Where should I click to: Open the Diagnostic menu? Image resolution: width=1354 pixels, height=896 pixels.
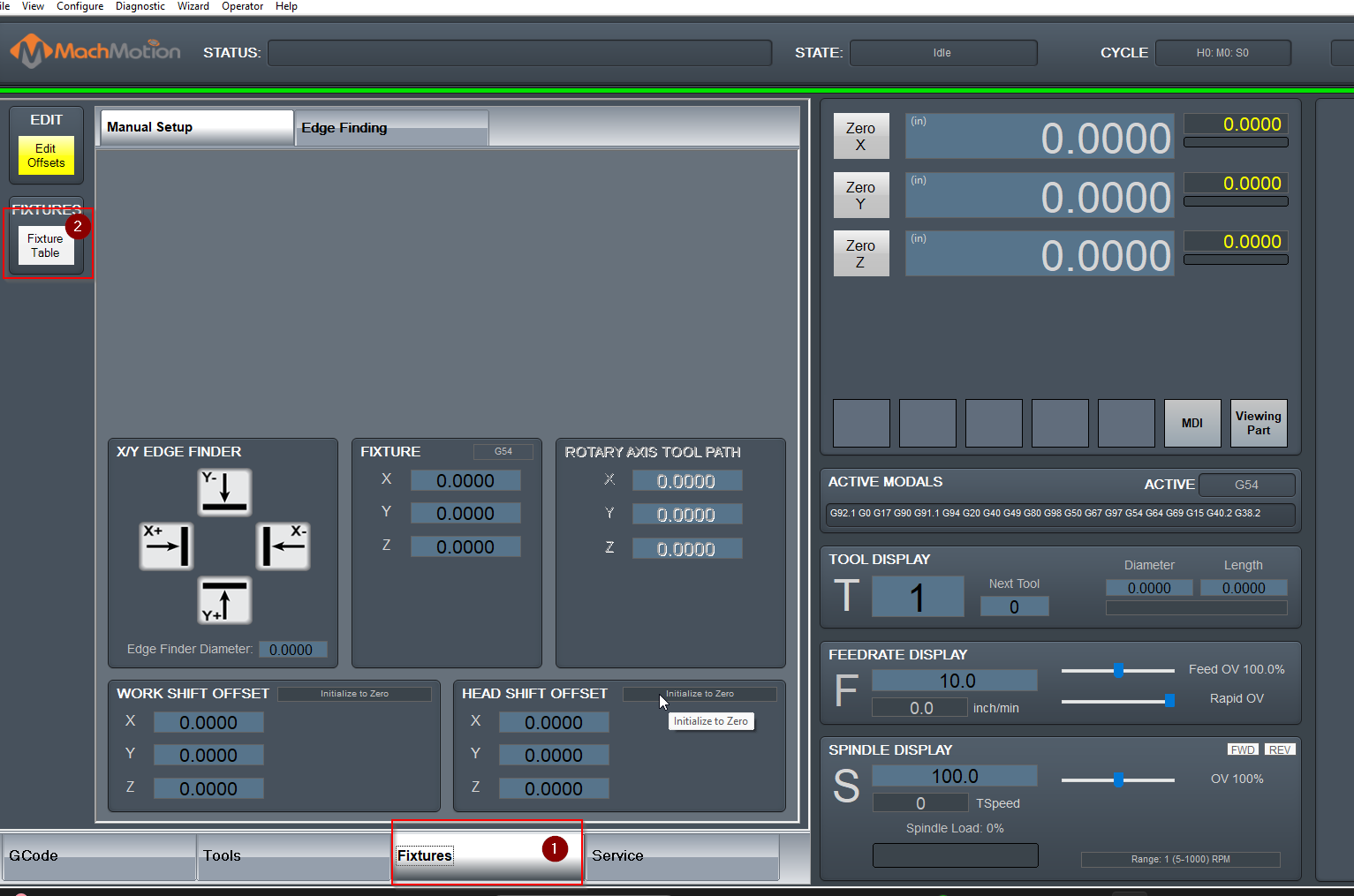pyautogui.click(x=140, y=6)
